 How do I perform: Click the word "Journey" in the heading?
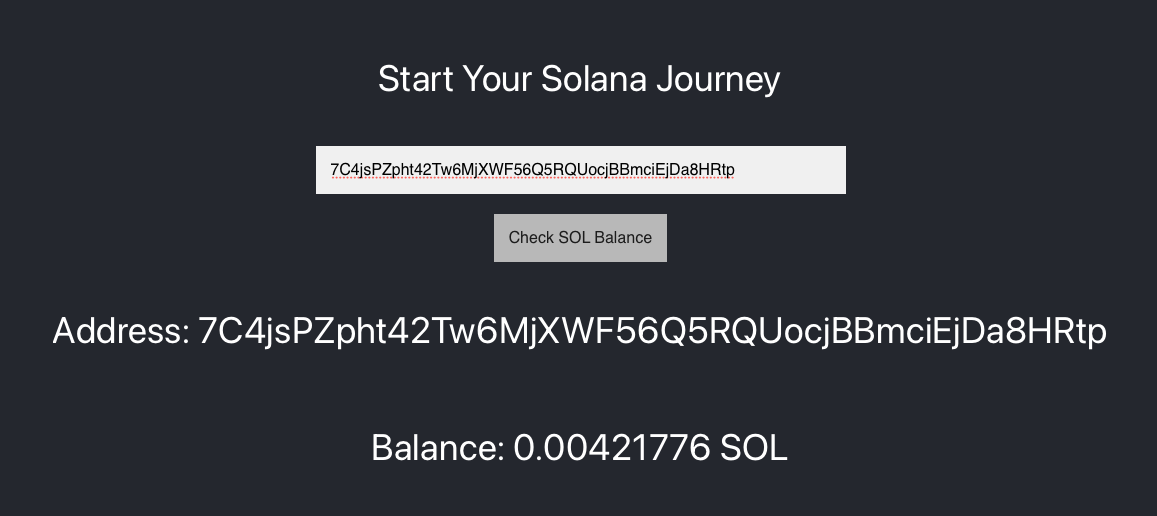[x=718, y=80]
